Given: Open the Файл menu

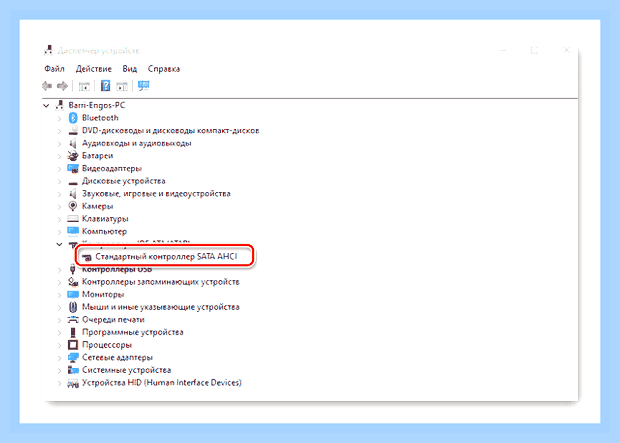Looking at the screenshot, I should 54,69.
